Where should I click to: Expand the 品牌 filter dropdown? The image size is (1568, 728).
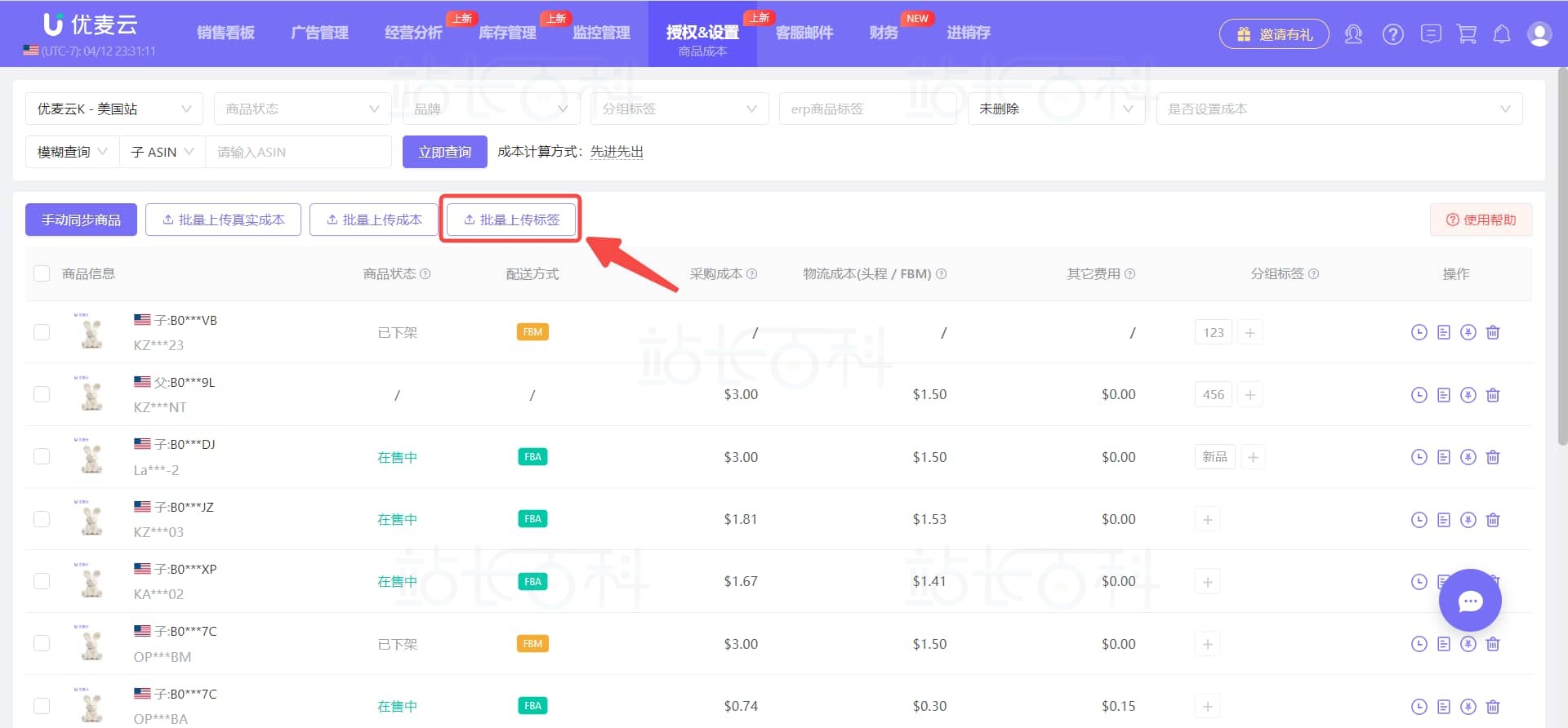click(x=491, y=109)
